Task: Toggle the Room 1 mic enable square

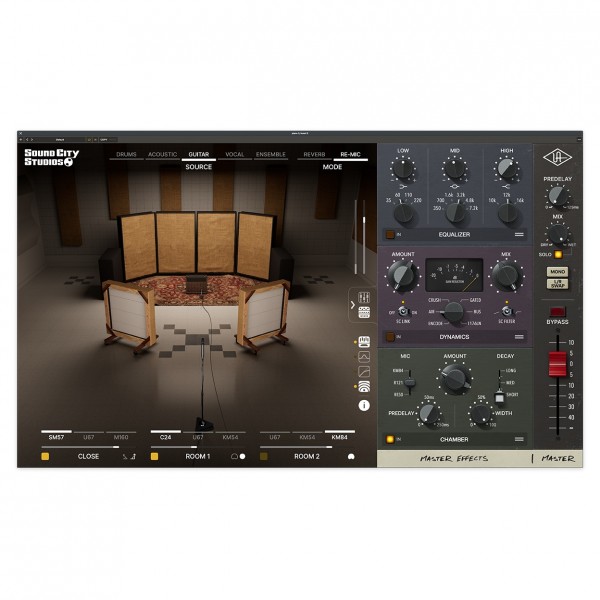Action: [x=155, y=456]
